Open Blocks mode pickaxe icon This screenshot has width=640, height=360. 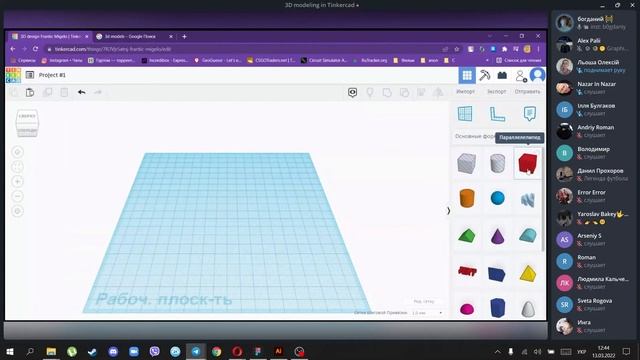(x=484, y=75)
